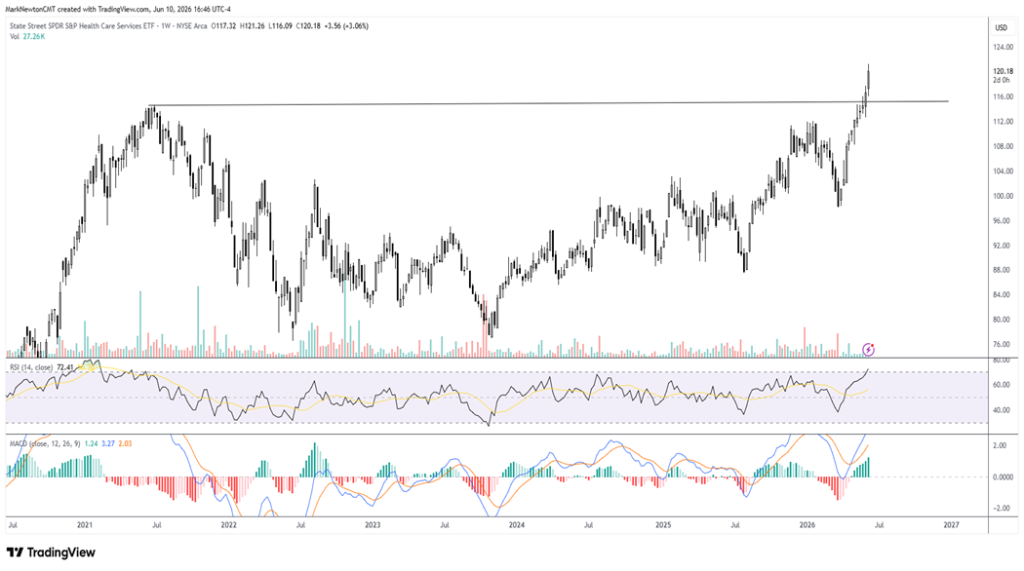Image resolution: width=1024 pixels, height=571 pixels.
Task: Click the 2024 label on time axis
Action: point(517,525)
